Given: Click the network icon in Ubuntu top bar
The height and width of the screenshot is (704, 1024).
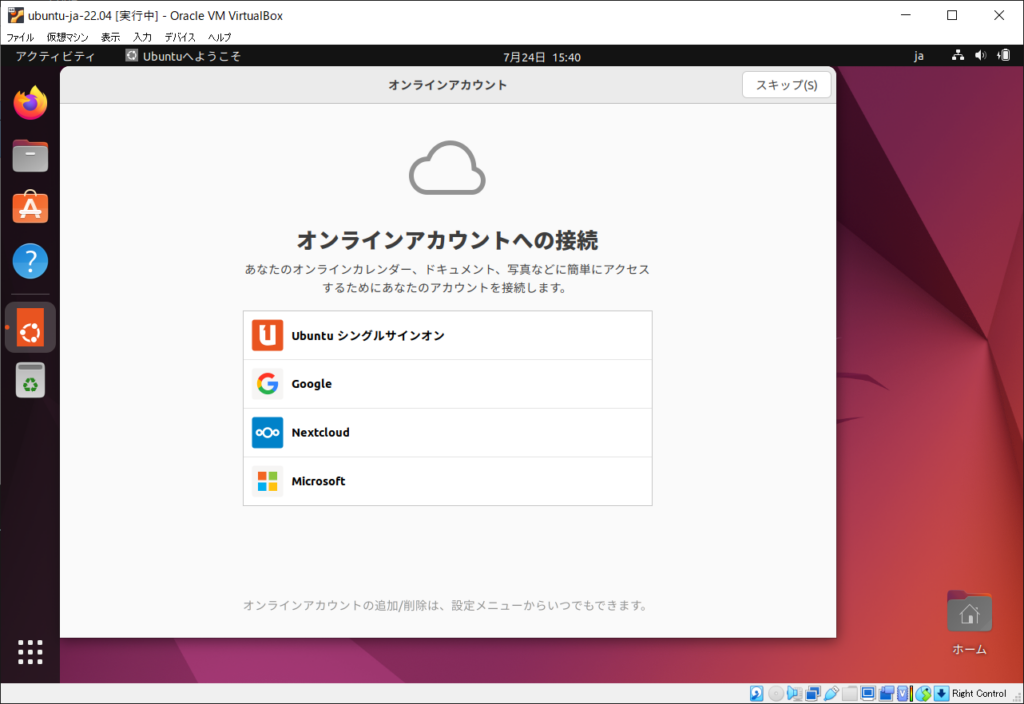Looking at the screenshot, I should point(958,56).
